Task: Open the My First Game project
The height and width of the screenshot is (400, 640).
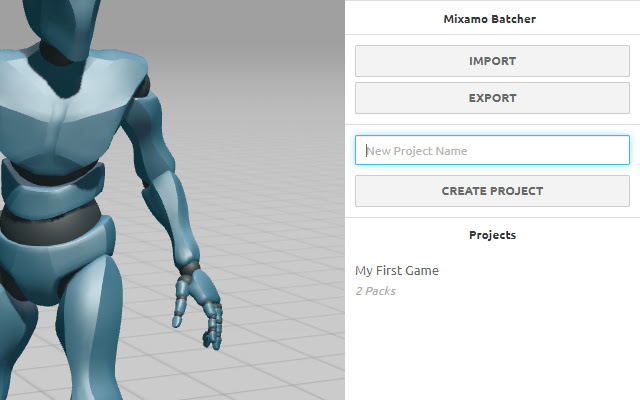Action: (x=397, y=271)
